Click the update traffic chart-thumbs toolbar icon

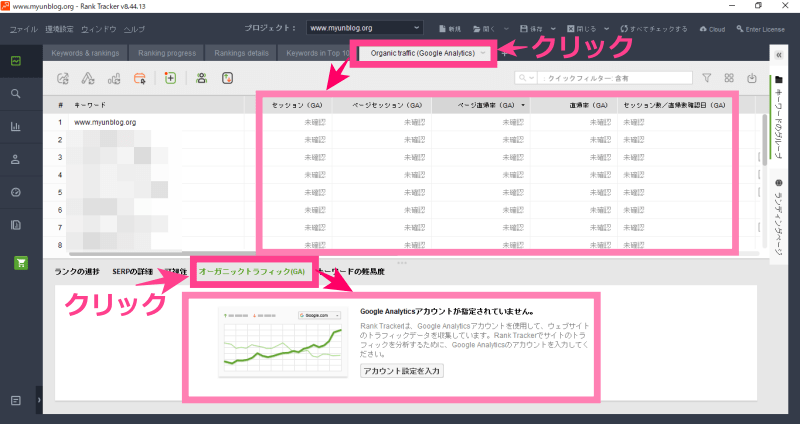coord(114,78)
